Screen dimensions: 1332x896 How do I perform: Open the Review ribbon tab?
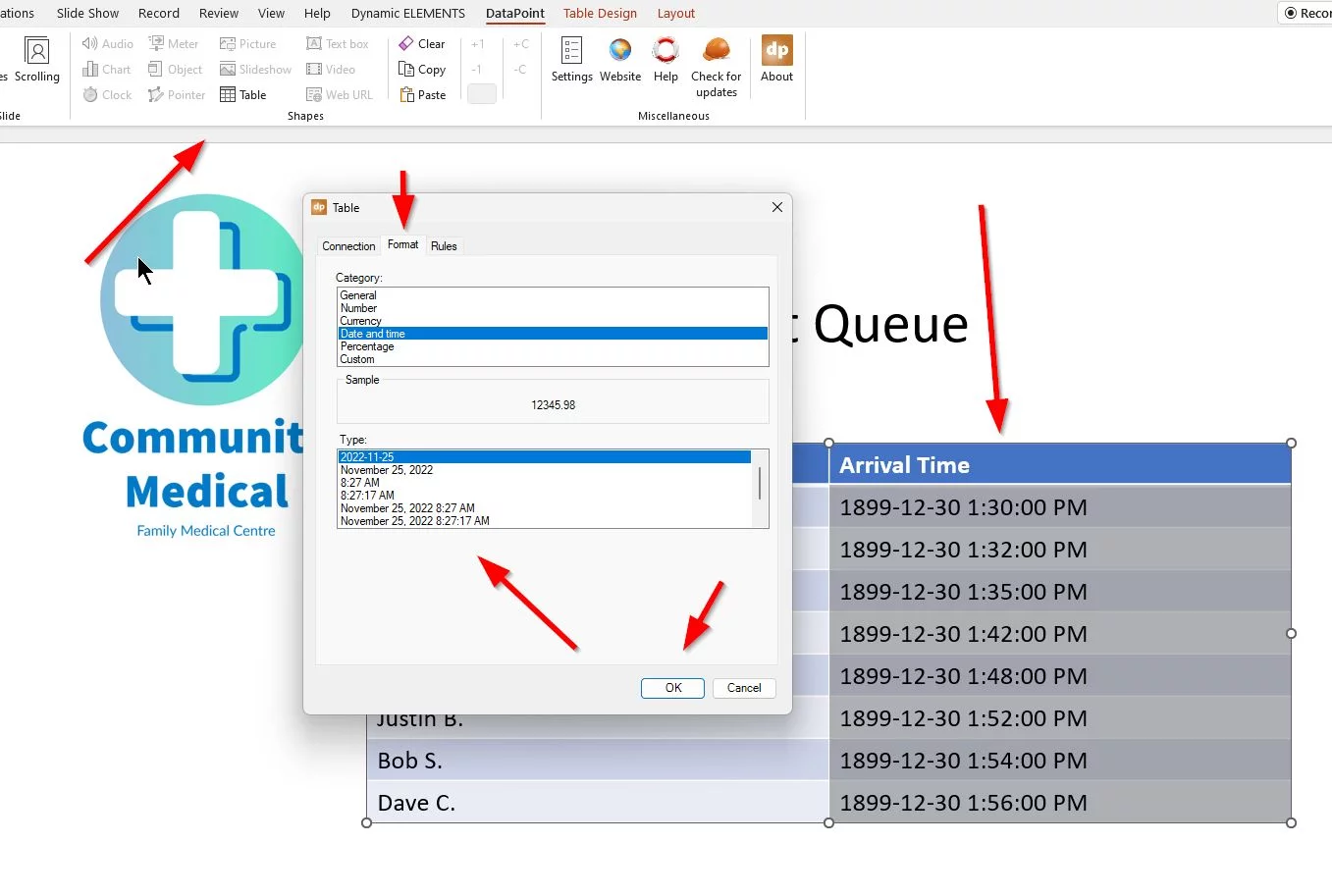[x=218, y=13]
